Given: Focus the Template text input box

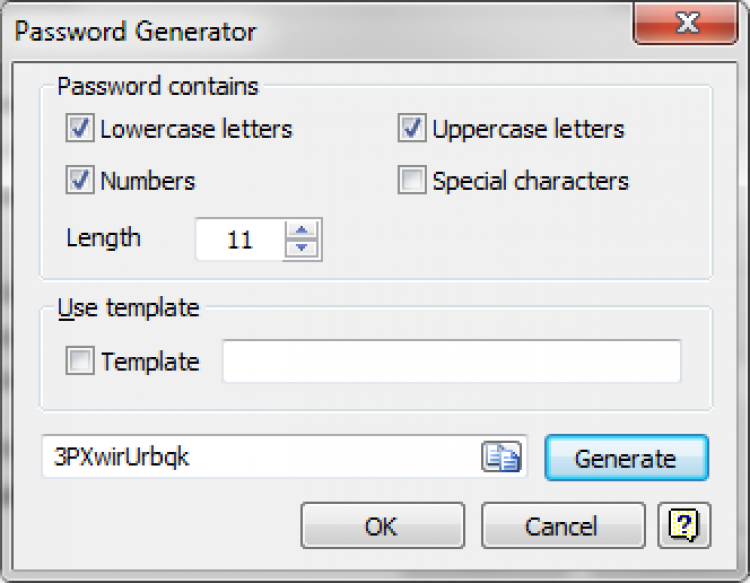Looking at the screenshot, I should [451, 362].
